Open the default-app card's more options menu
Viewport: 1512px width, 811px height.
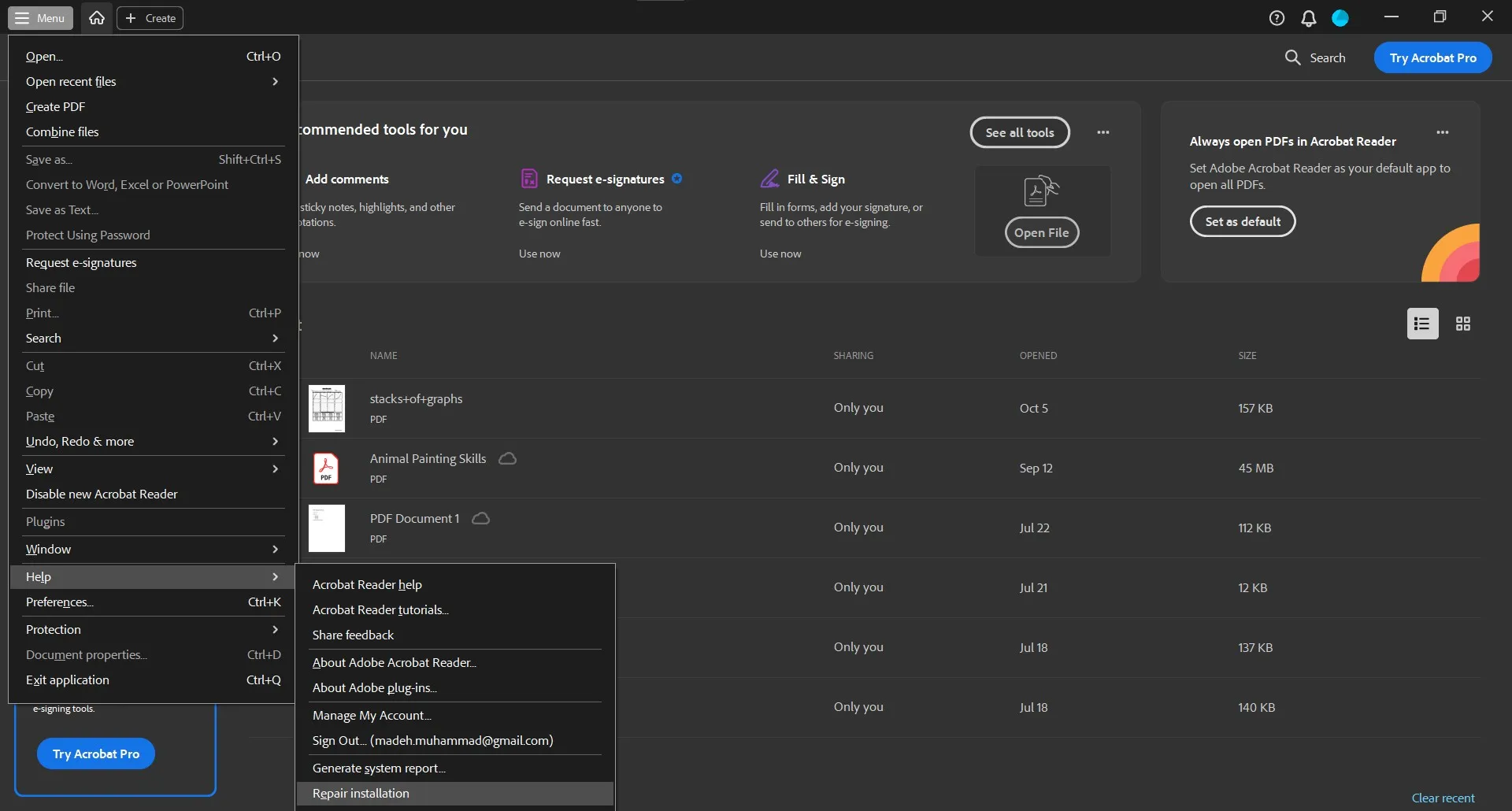pyautogui.click(x=1442, y=132)
